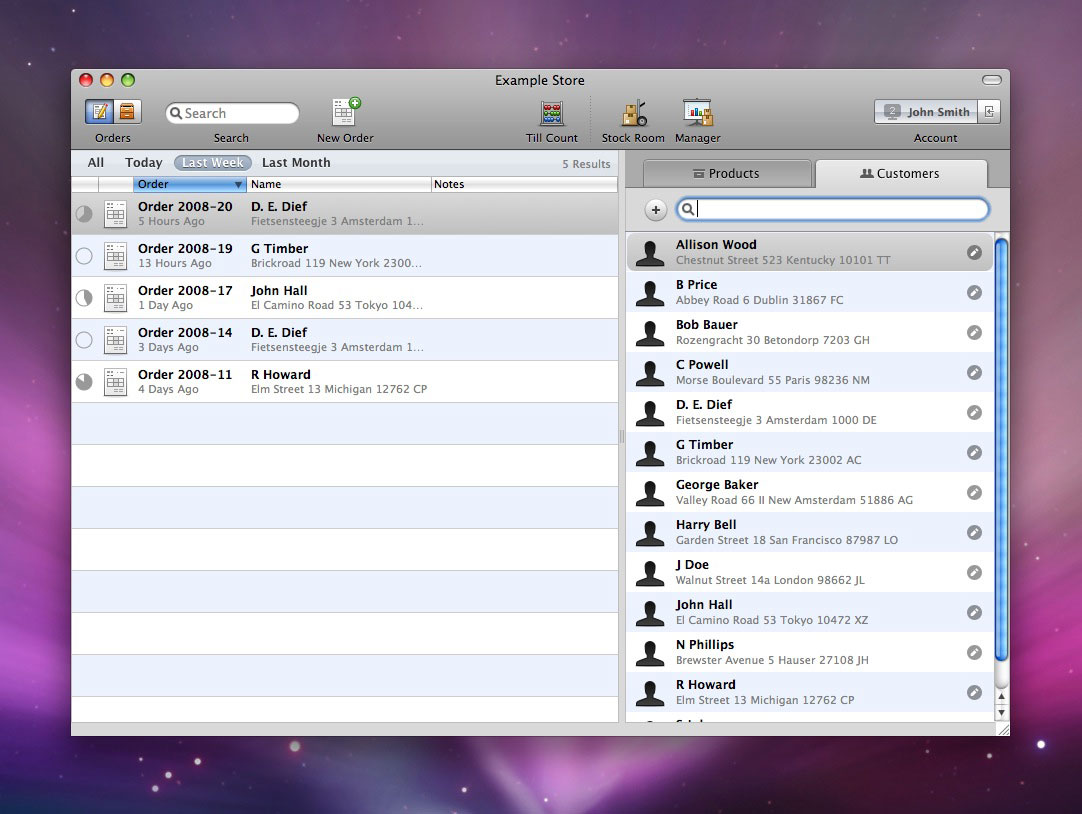1082x814 pixels.
Task: Edit customer J Doe
Action: 974,573
